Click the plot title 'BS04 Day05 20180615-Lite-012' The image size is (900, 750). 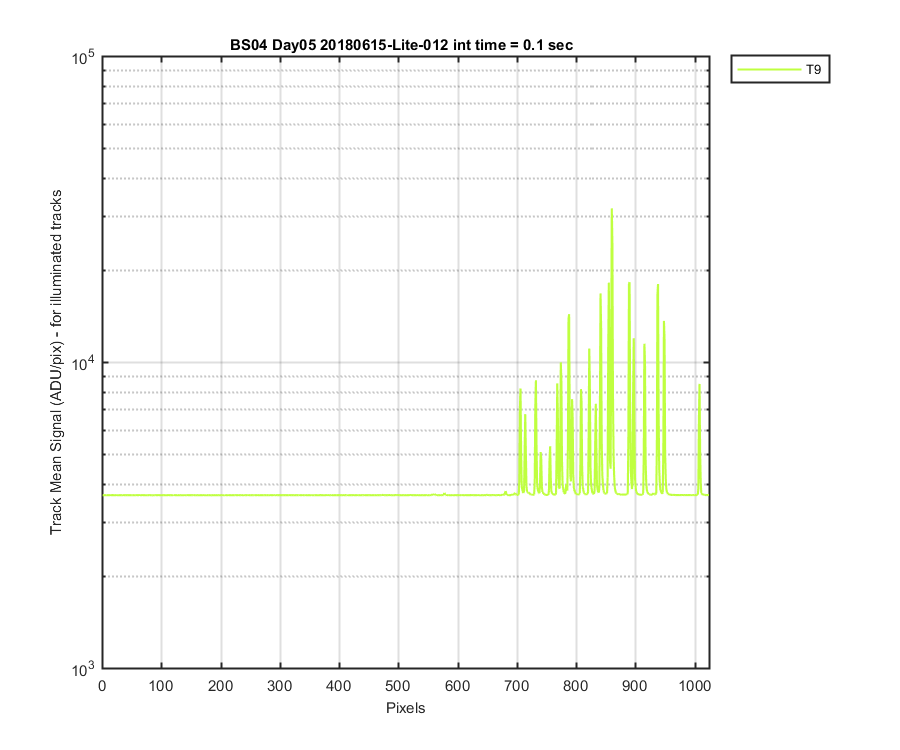click(x=401, y=45)
